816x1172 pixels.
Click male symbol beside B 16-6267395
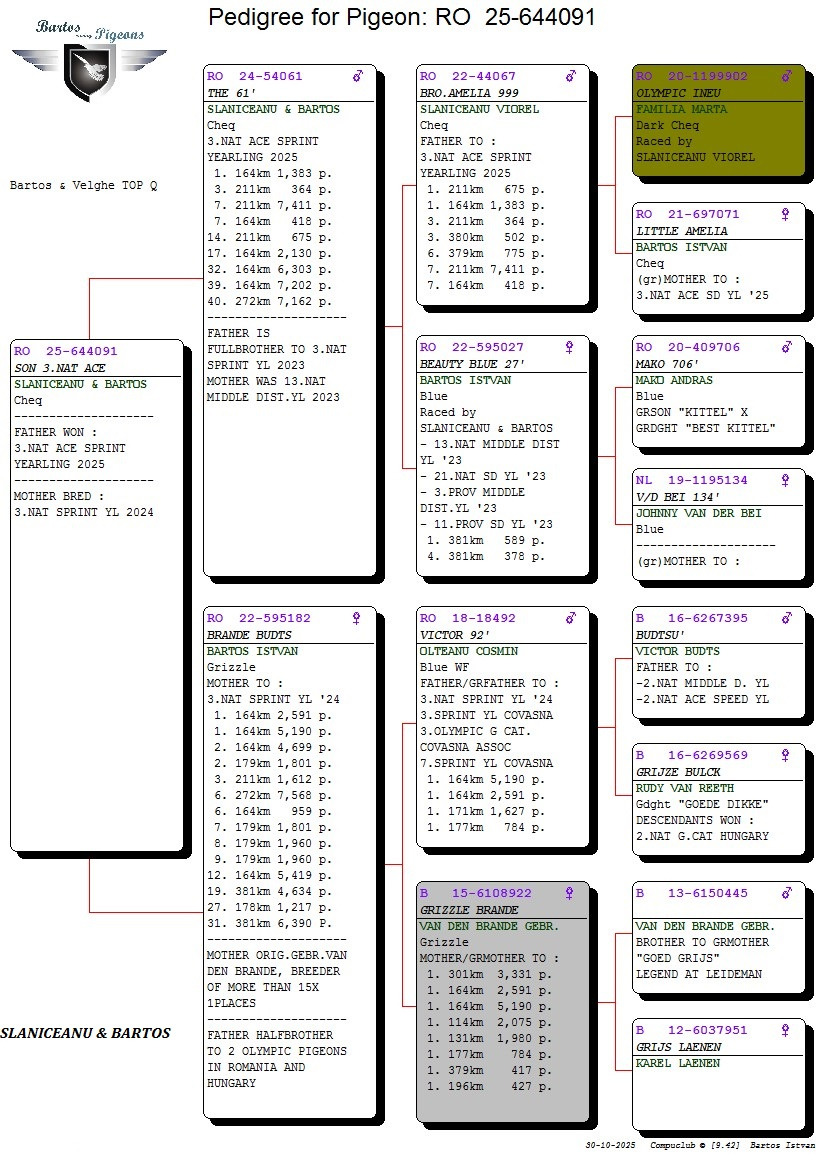(786, 618)
